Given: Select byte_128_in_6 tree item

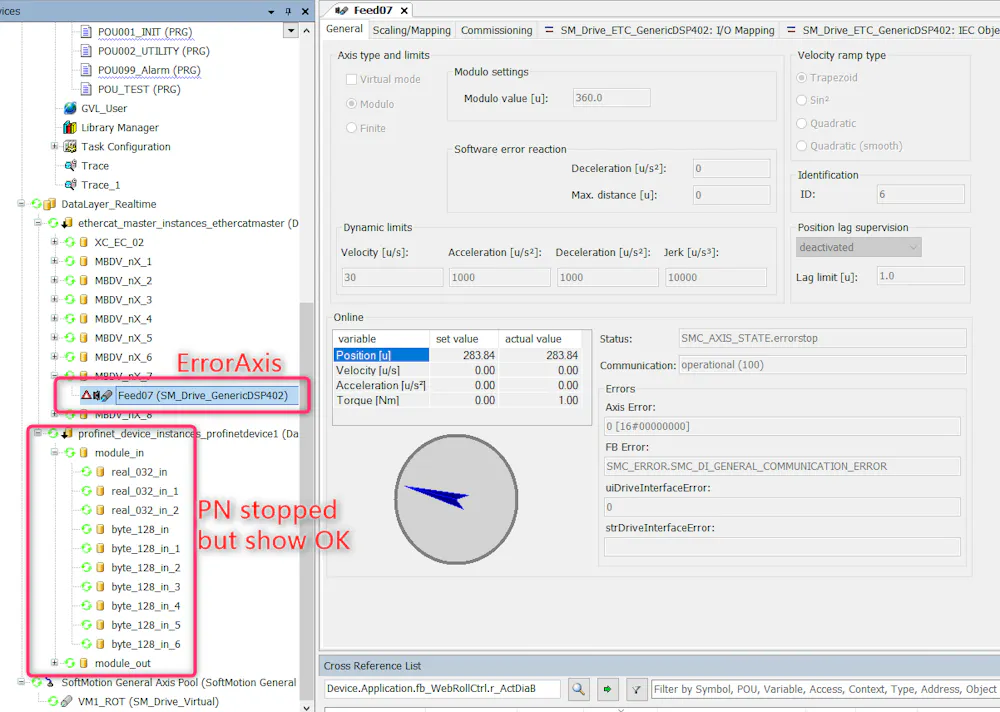Looking at the screenshot, I should point(145,644).
